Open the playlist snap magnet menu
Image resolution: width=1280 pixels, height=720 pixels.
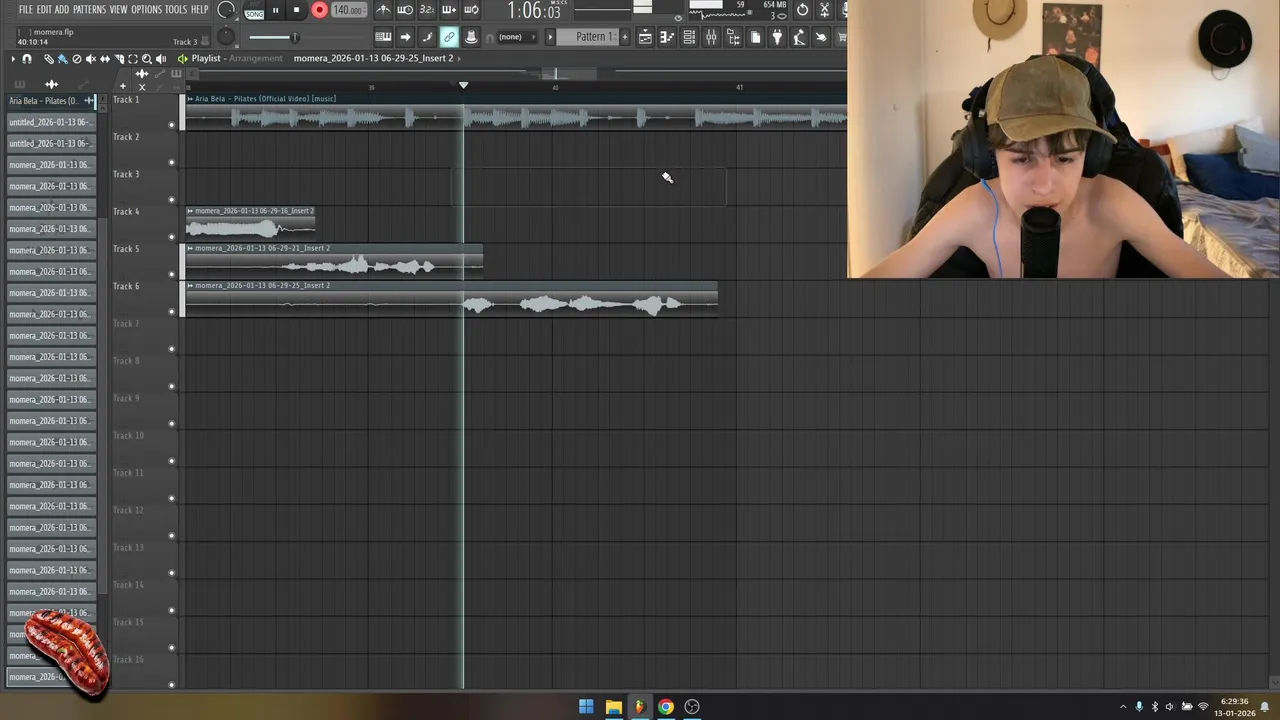click(x=27, y=59)
